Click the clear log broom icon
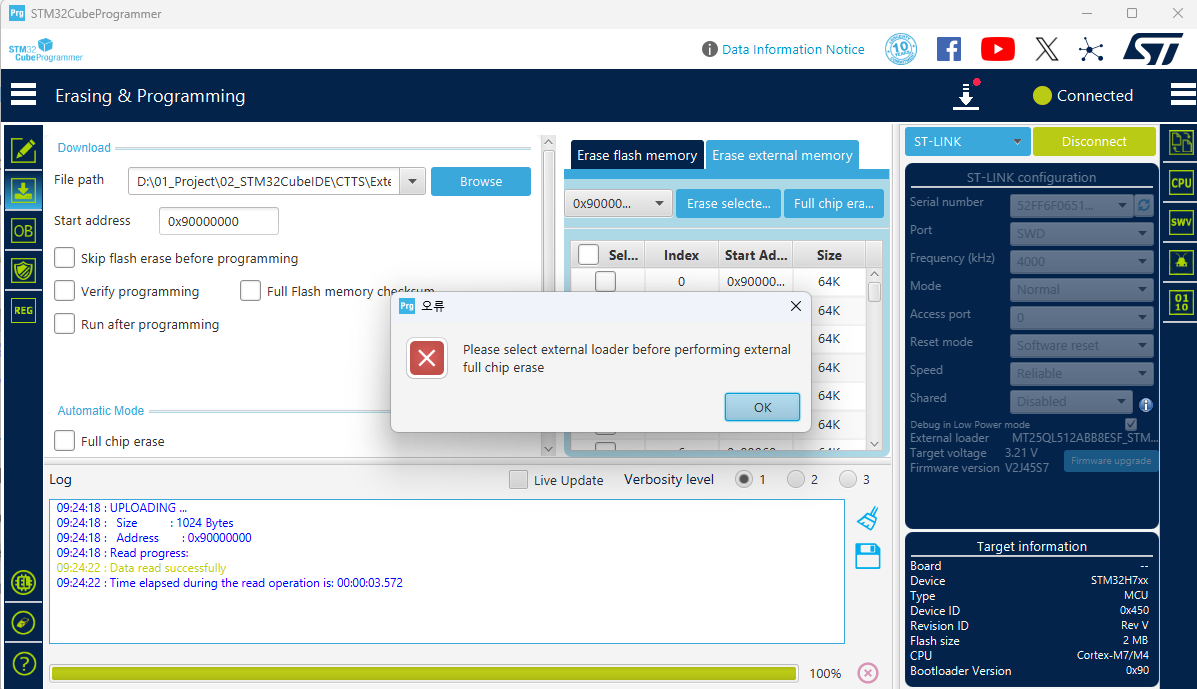The image size is (1197, 689). (x=867, y=518)
